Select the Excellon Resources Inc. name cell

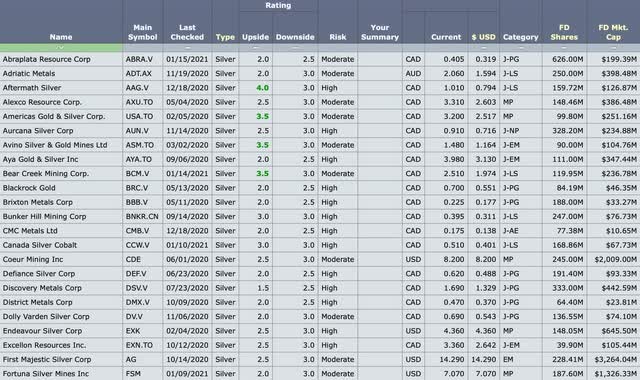tap(44, 345)
